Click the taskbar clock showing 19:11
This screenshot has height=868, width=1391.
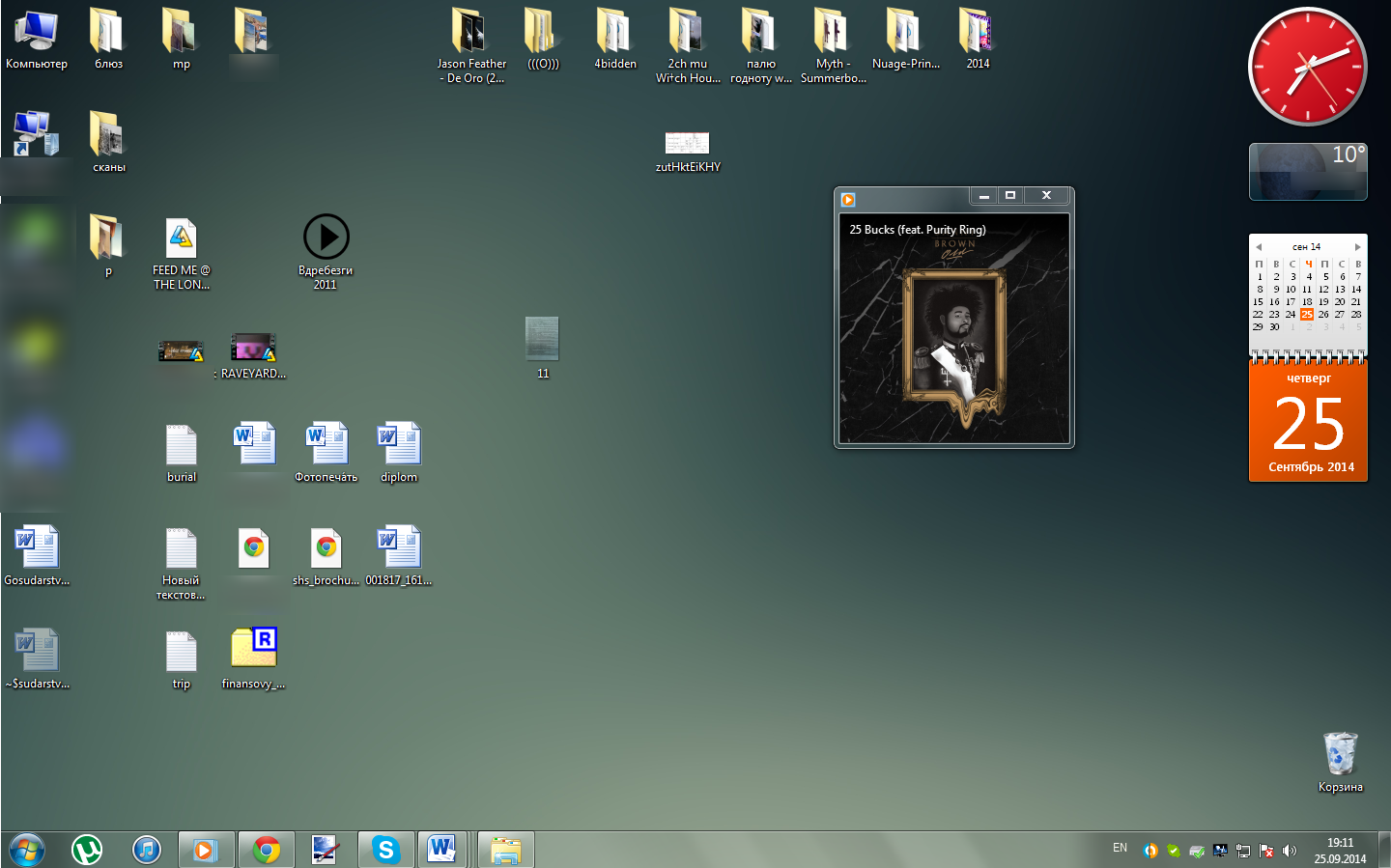(1340, 850)
